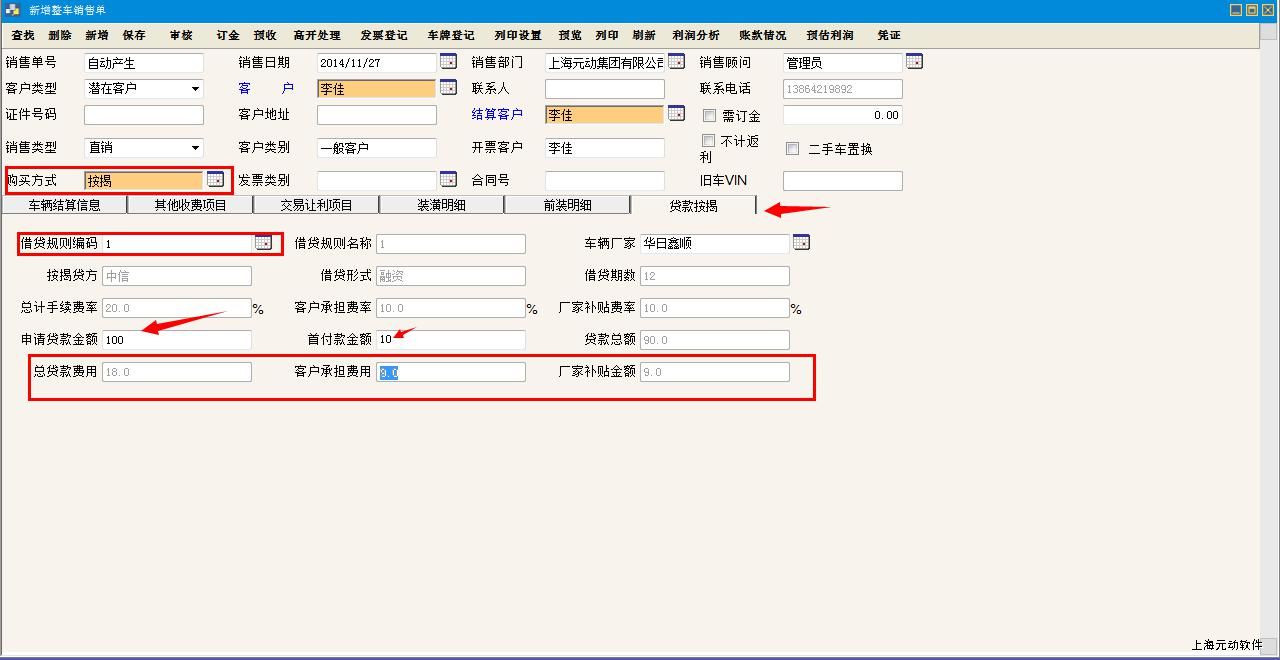Open the 装潢明细 tab
Image resolution: width=1280 pixels, height=660 pixels.
tap(441, 205)
